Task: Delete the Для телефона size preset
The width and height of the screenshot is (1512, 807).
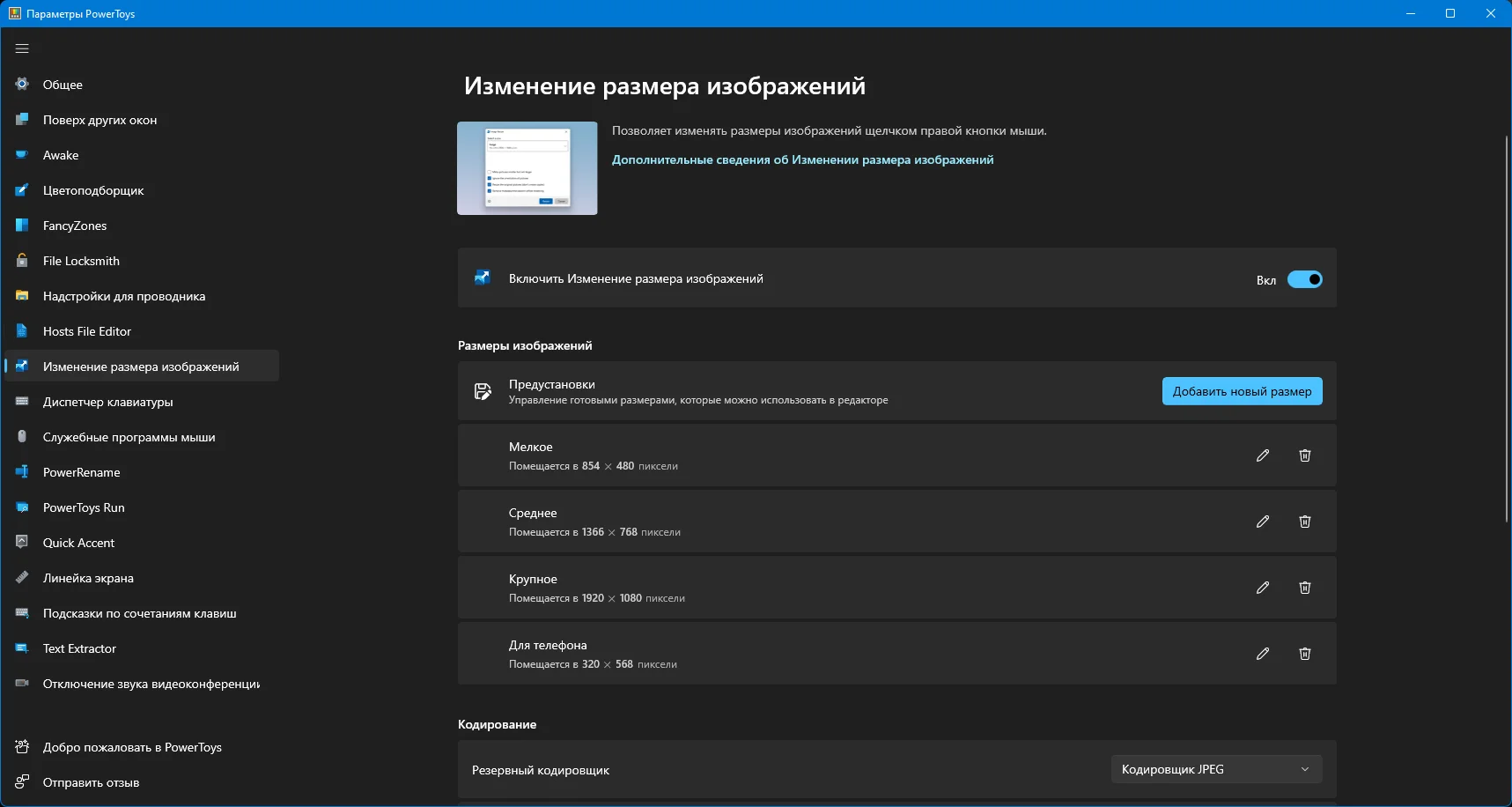Action: (1305, 654)
